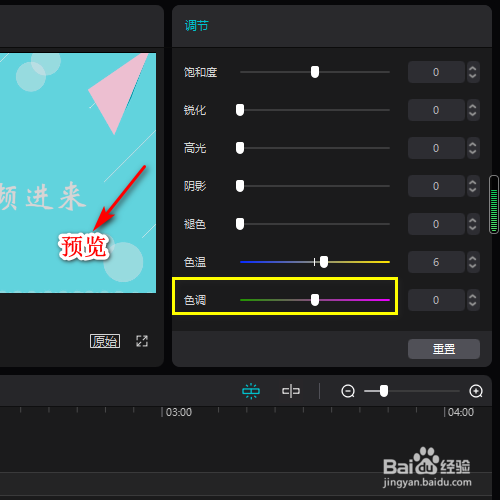Increase 褪色 with stepper up arrow
Screen dimensions: 500x500
(473, 220)
